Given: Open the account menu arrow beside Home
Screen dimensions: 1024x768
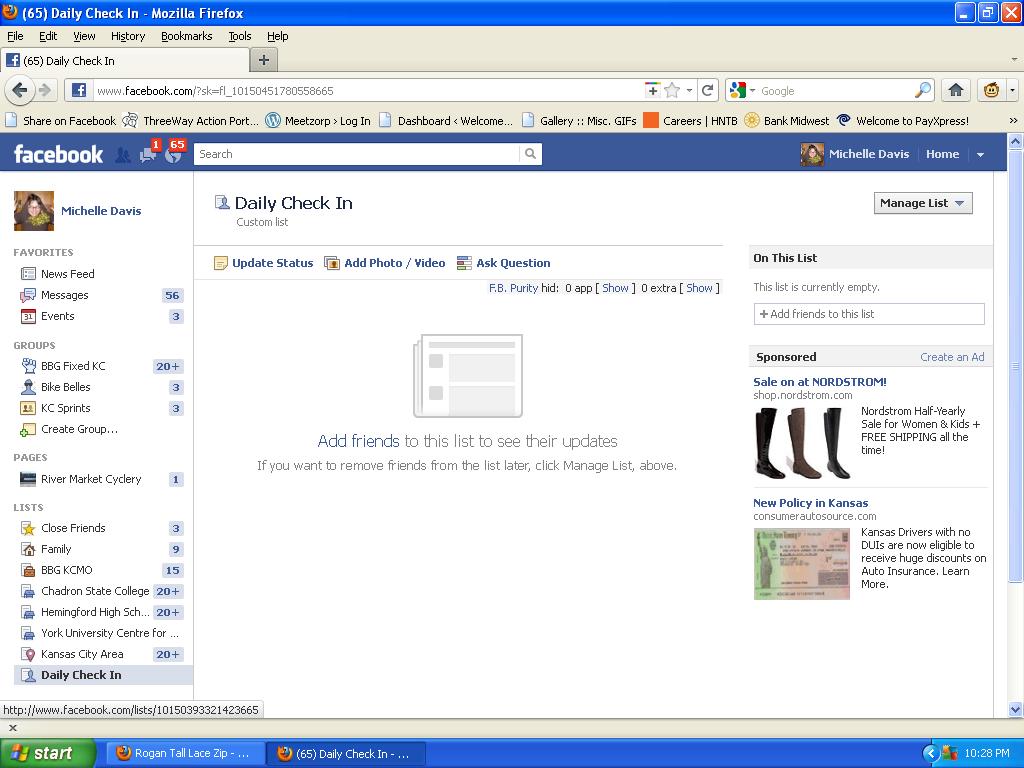Looking at the screenshot, I should (x=980, y=155).
